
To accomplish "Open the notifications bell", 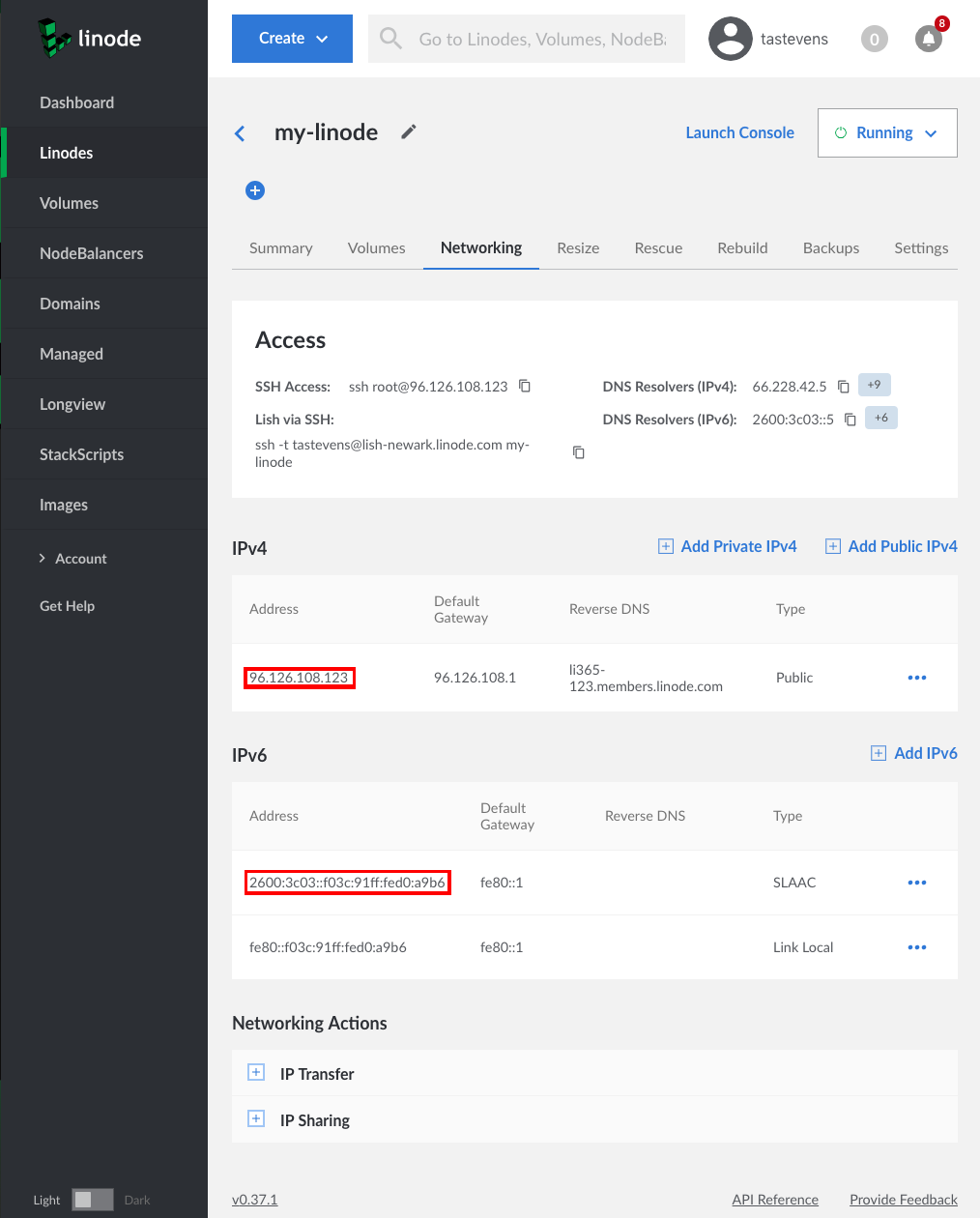I will pos(928,40).
